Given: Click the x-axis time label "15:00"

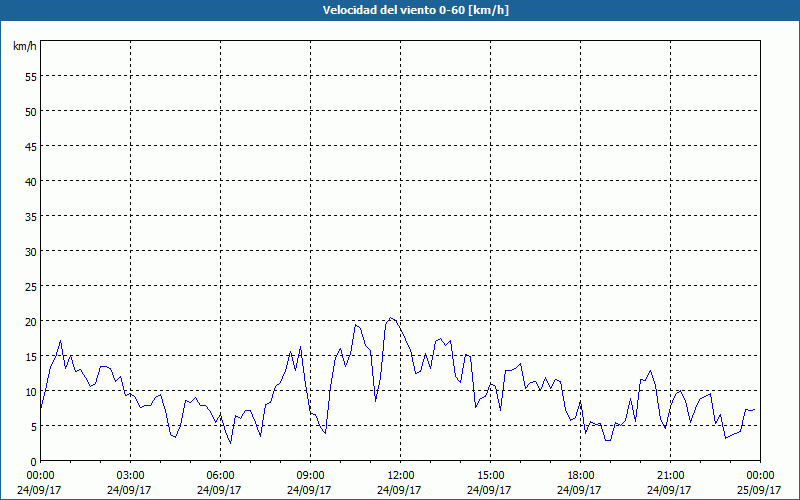Looking at the screenshot, I should tap(490, 476).
